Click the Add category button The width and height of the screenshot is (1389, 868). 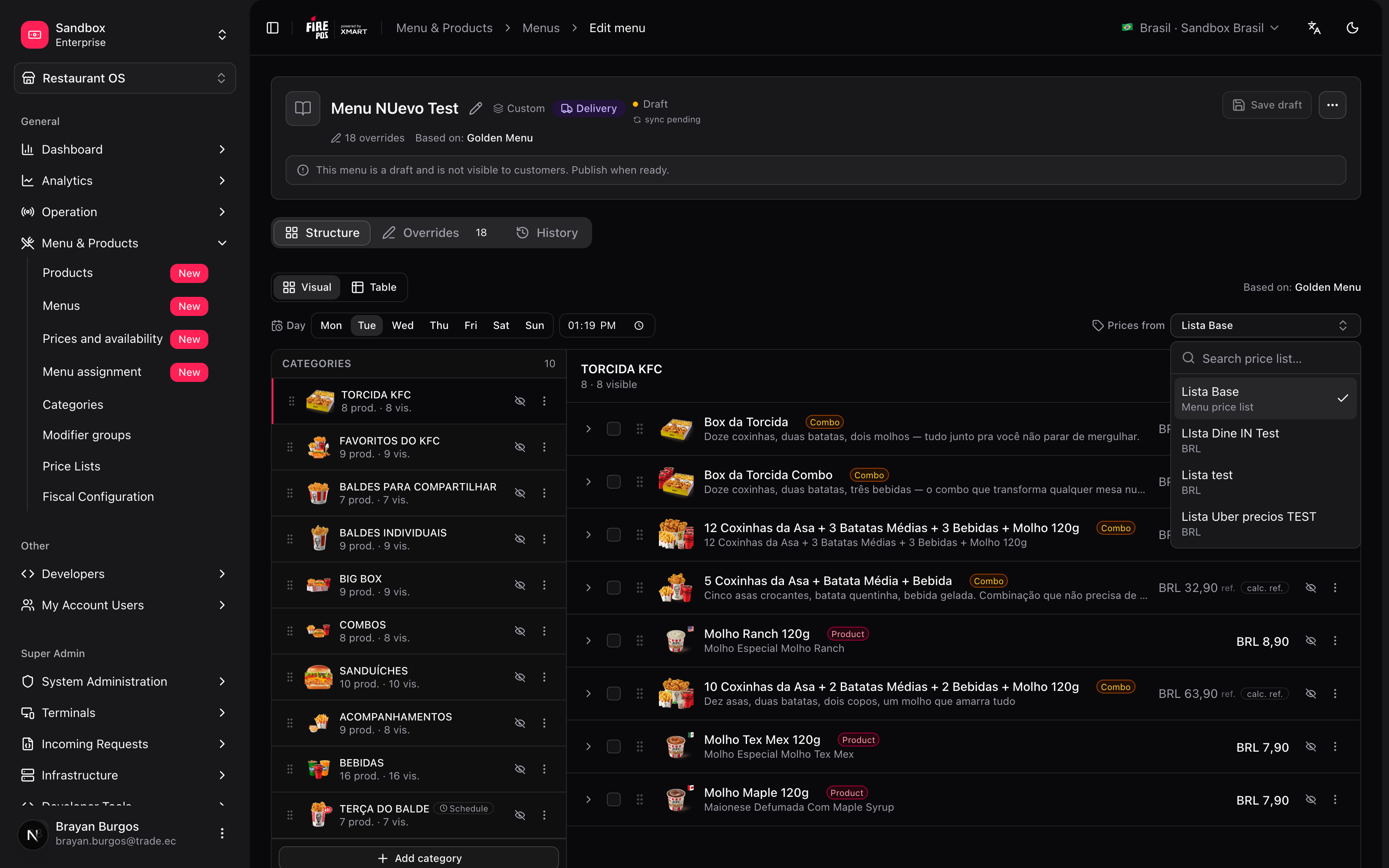[x=419, y=858]
